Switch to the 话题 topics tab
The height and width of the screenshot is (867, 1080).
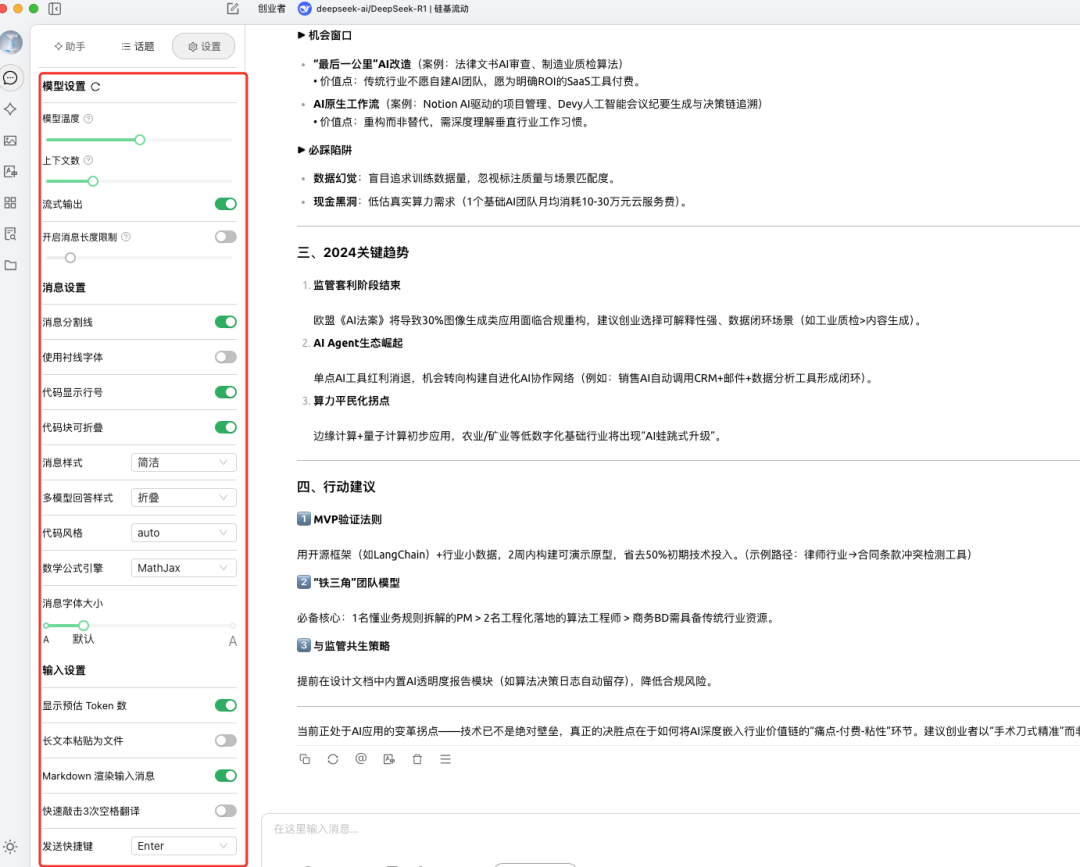coord(137,45)
